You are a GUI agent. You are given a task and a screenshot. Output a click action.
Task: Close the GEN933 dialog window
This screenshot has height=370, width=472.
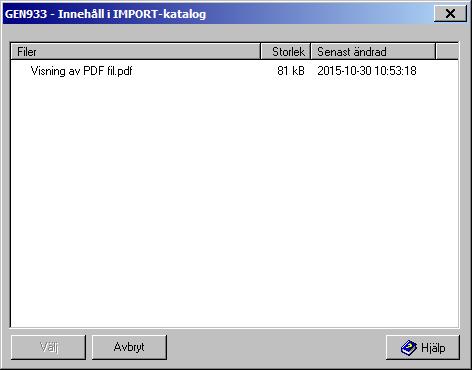[x=450, y=14]
